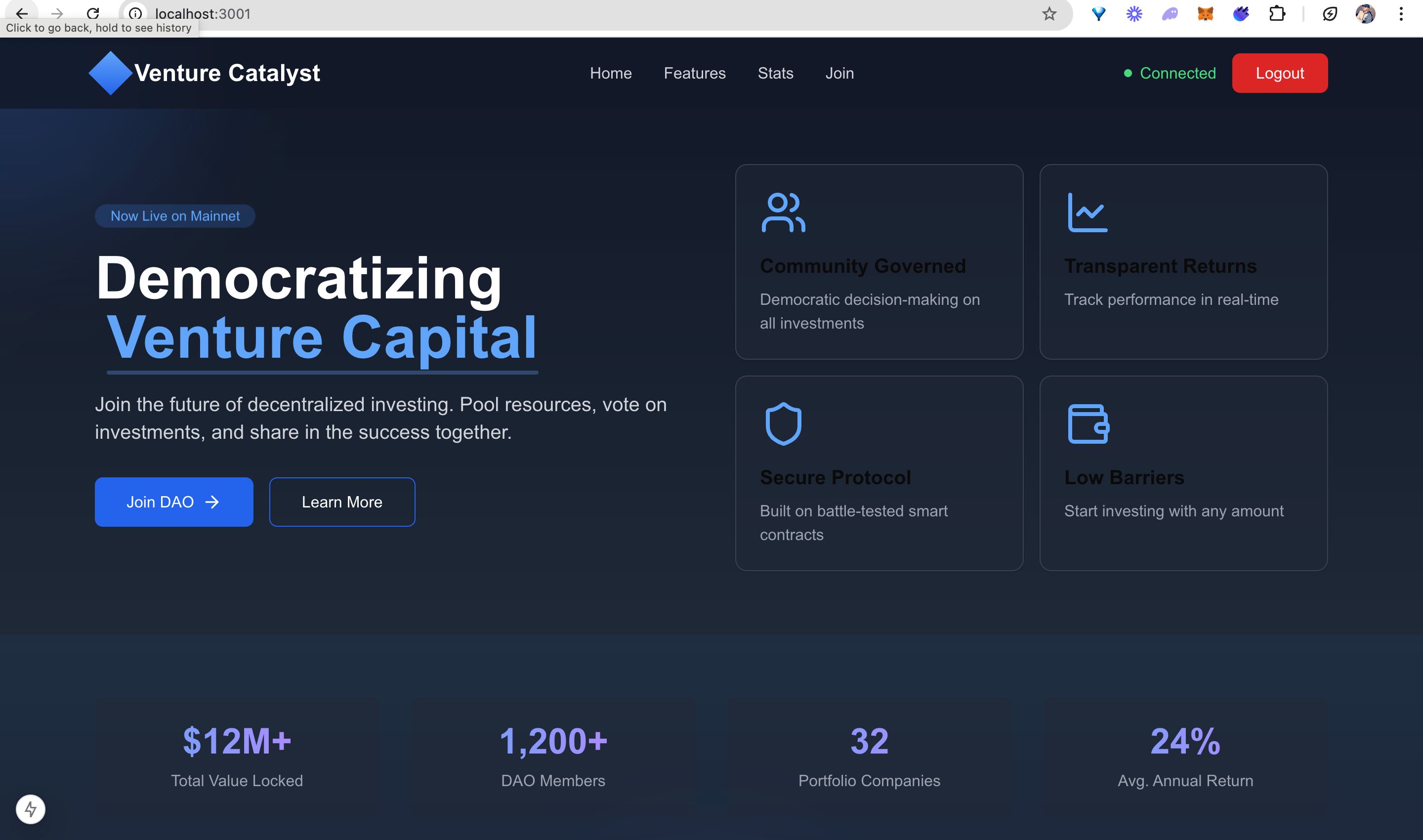Open the Chrome three-dot menu
1423x840 pixels.
(x=1401, y=13)
